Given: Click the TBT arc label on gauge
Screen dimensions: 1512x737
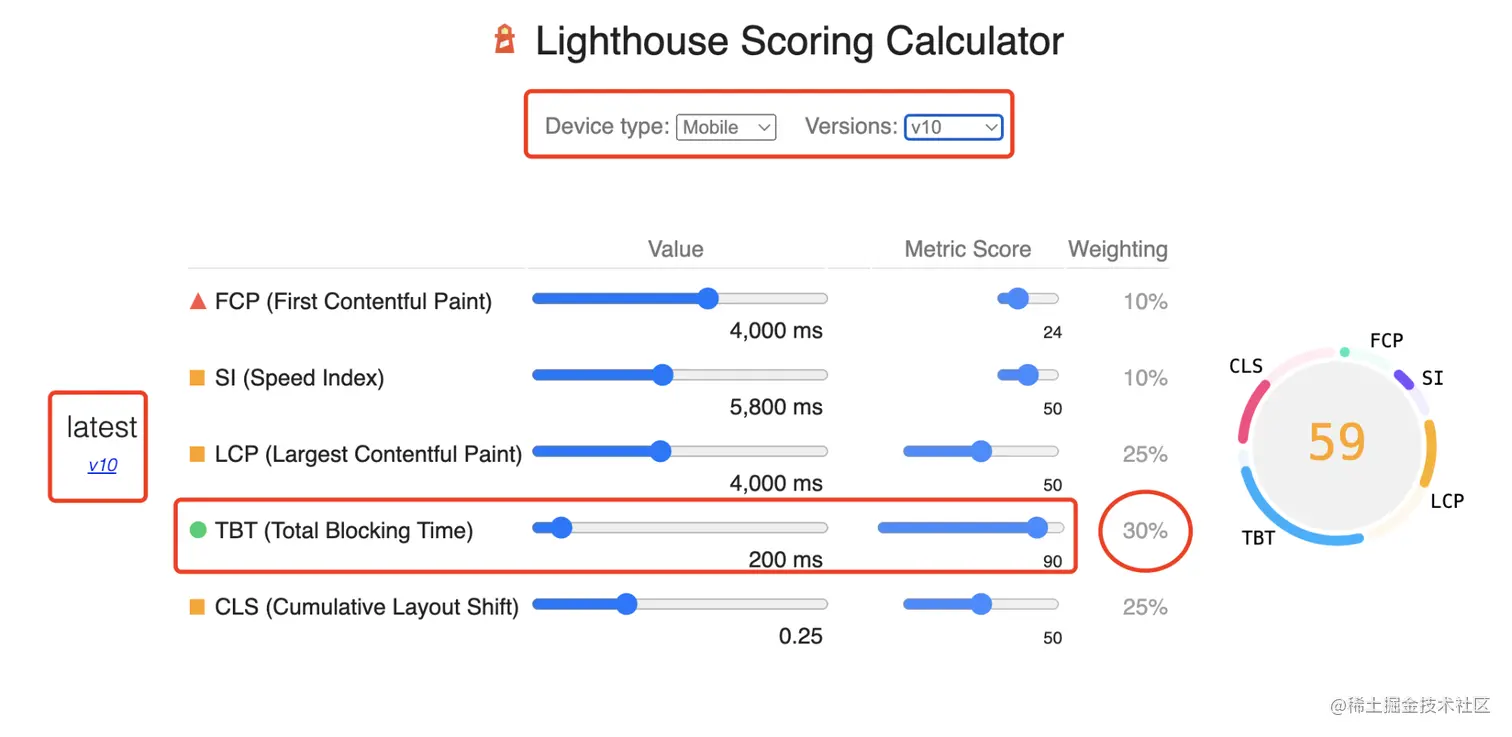Looking at the screenshot, I should [x=1258, y=538].
